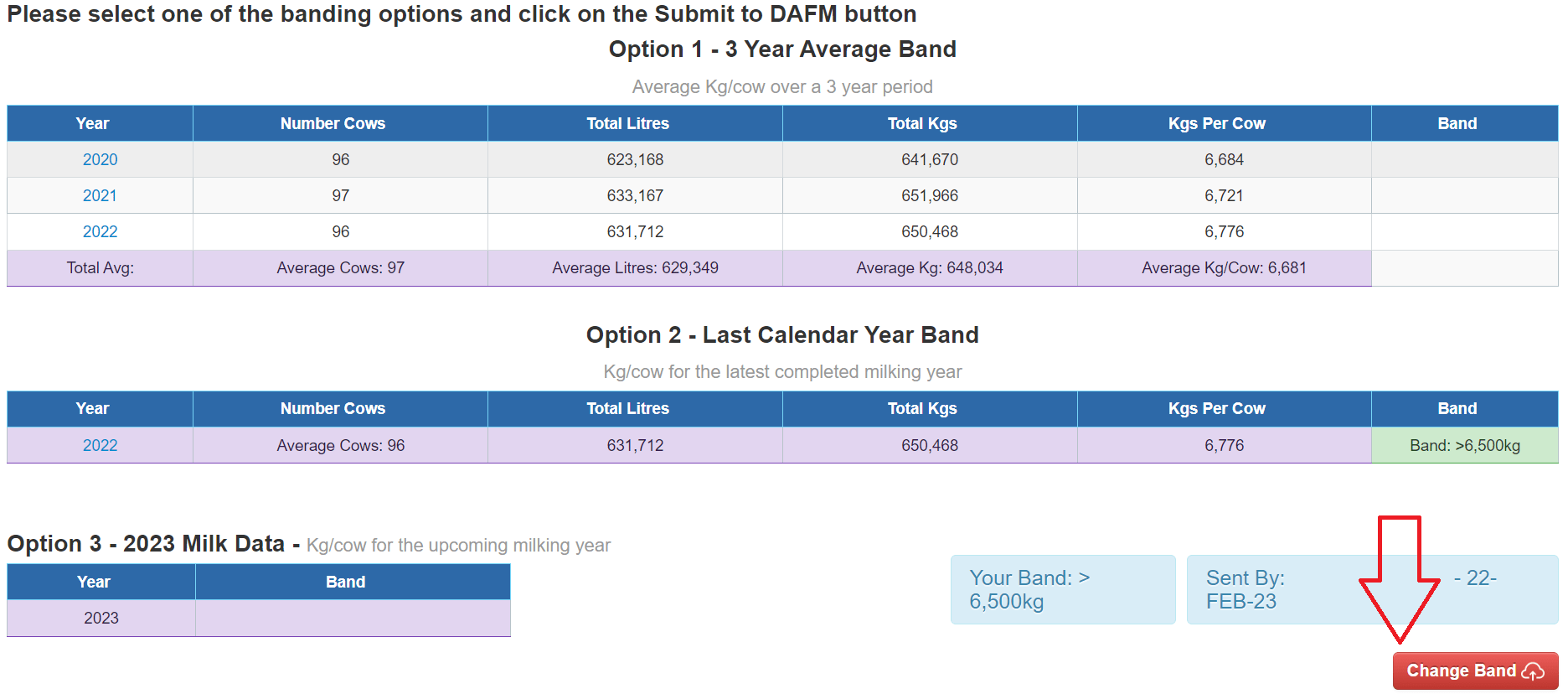Screen dimensions: 1568x694
Task: Open the 2022 year link in Option 1 table
Action: click(100, 231)
